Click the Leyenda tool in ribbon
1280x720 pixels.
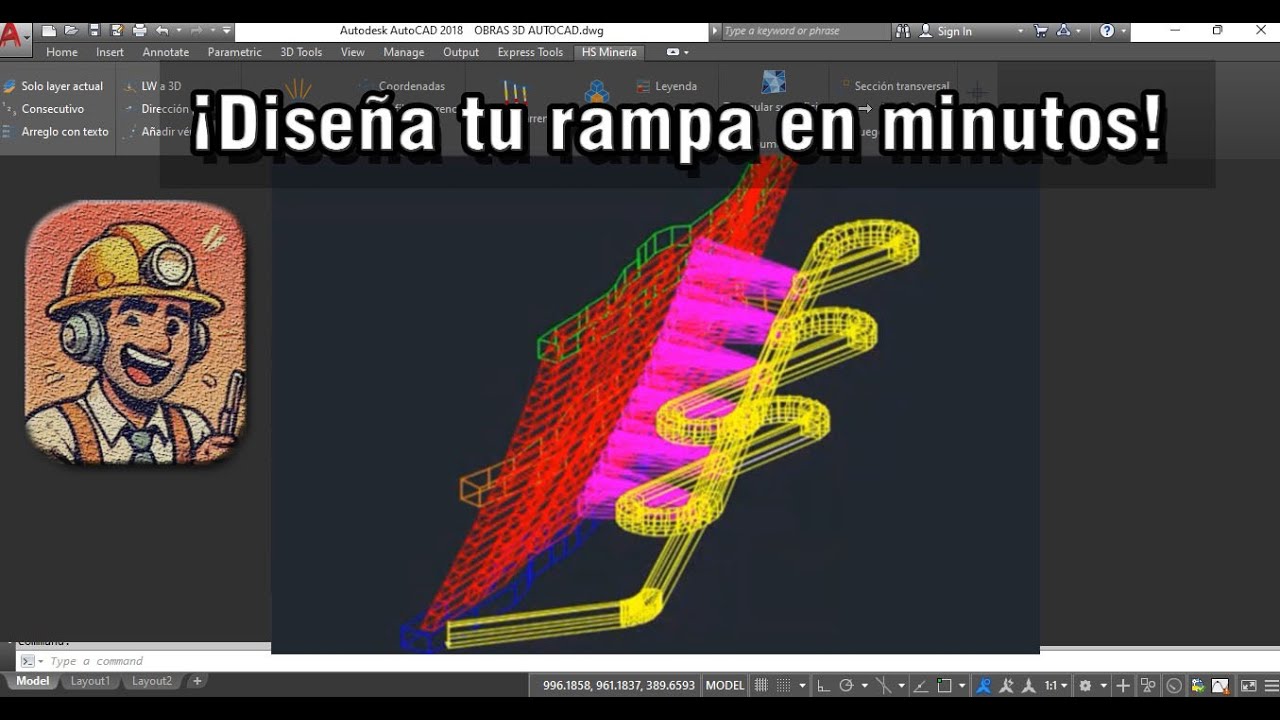666,86
